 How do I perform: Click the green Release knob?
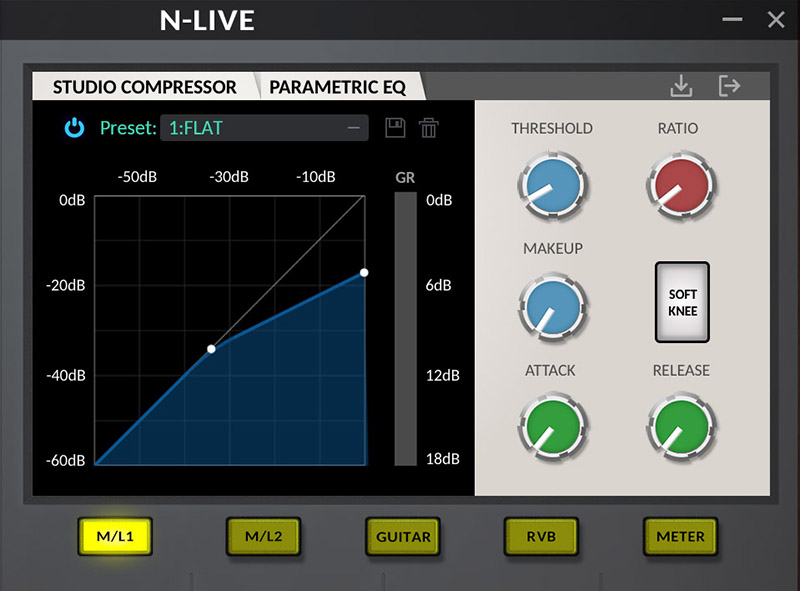click(x=682, y=426)
